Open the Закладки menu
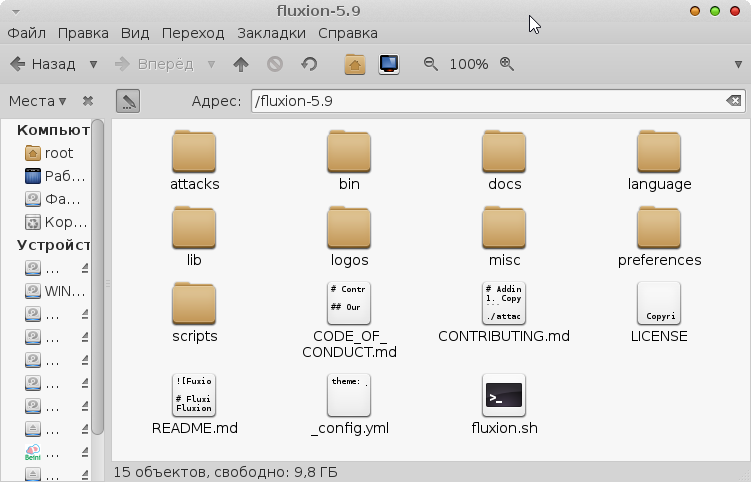 point(272,33)
